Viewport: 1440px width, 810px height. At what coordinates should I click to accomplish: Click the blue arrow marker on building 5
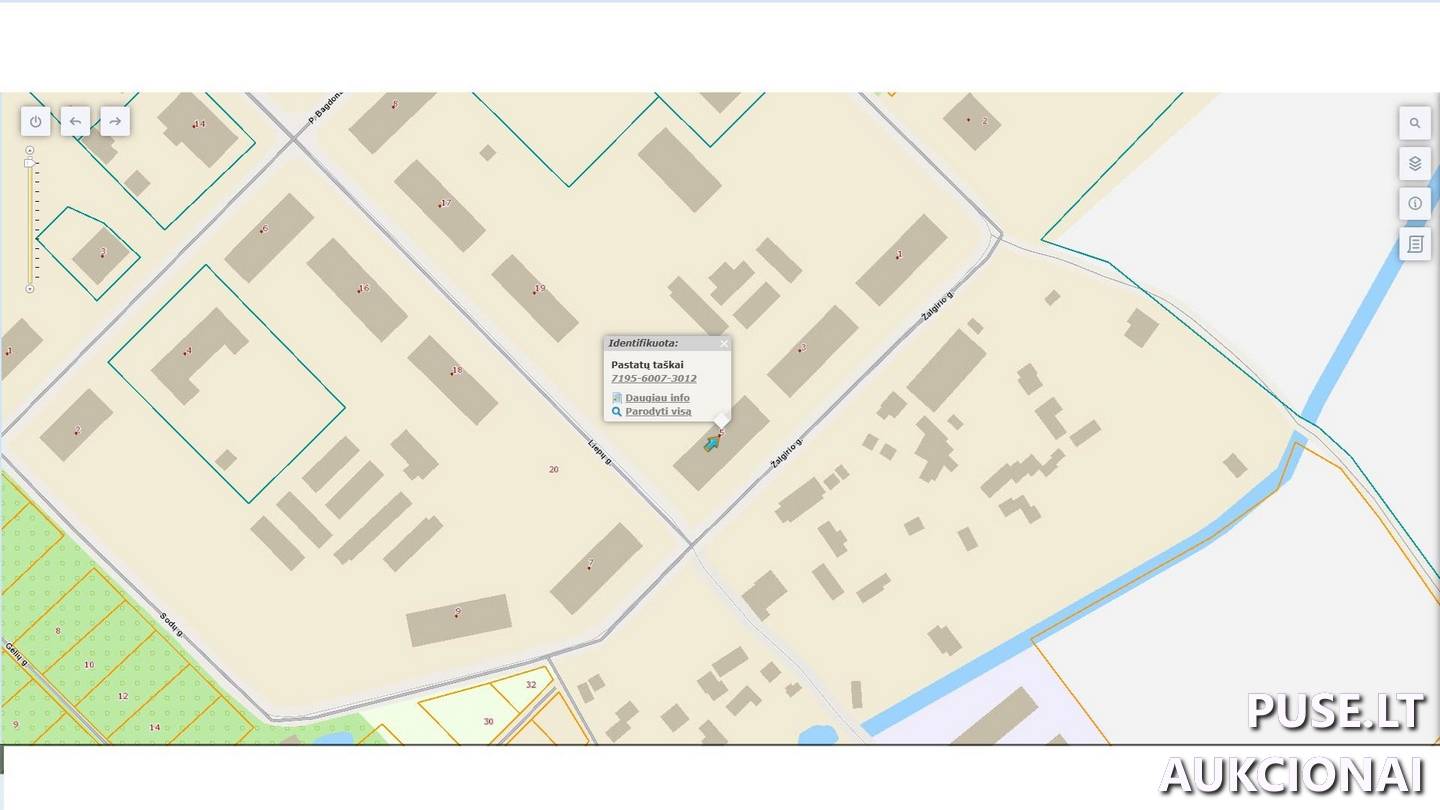711,444
